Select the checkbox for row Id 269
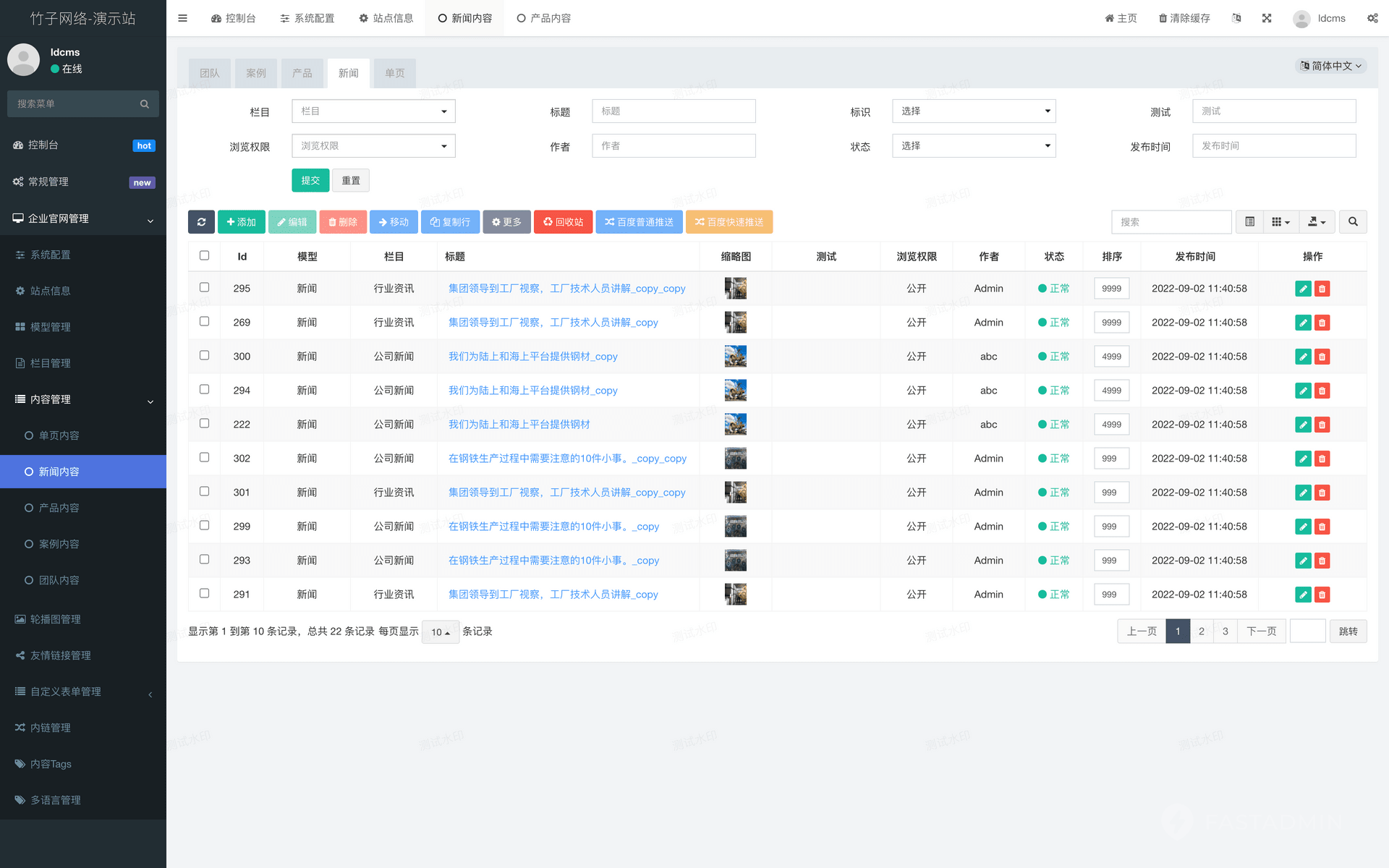This screenshot has height=868, width=1389. [204, 321]
